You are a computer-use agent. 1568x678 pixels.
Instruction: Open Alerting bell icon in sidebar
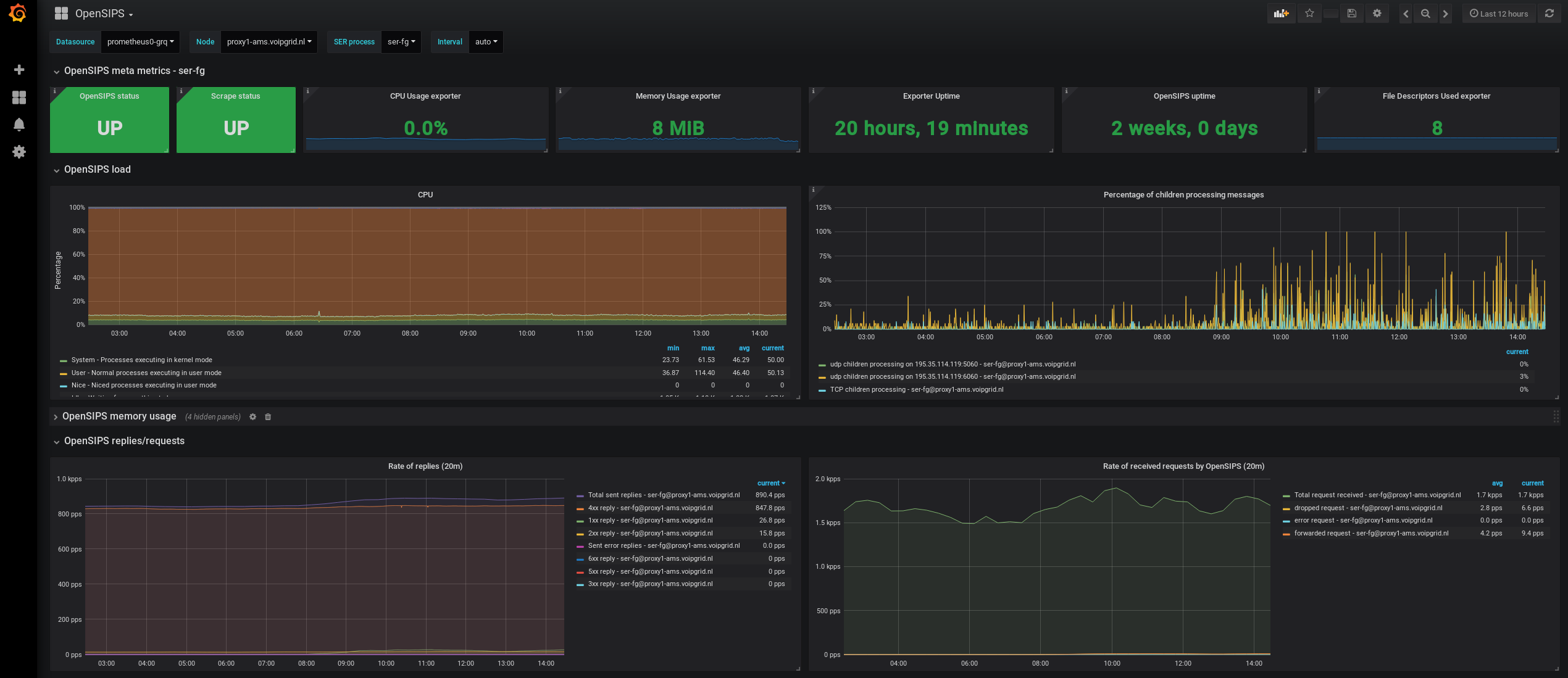pyautogui.click(x=19, y=125)
